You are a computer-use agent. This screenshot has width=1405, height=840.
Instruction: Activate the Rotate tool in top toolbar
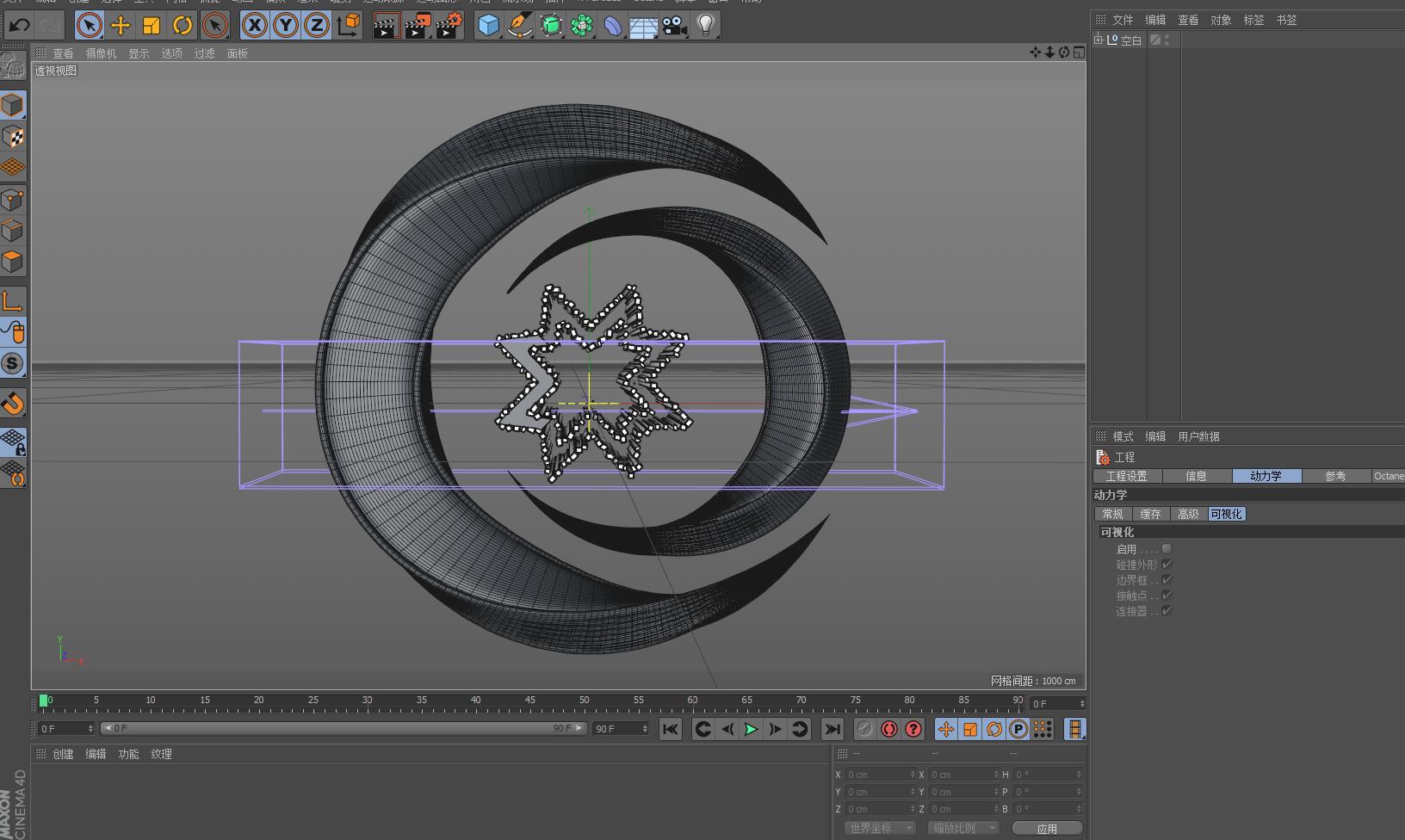point(183,26)
